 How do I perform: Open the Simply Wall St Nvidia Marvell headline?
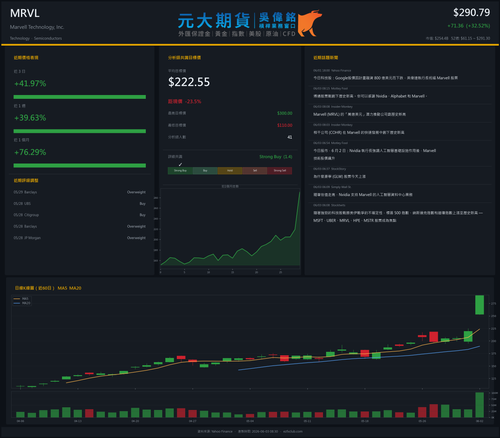pyautogui.click(x=363, y=194)
